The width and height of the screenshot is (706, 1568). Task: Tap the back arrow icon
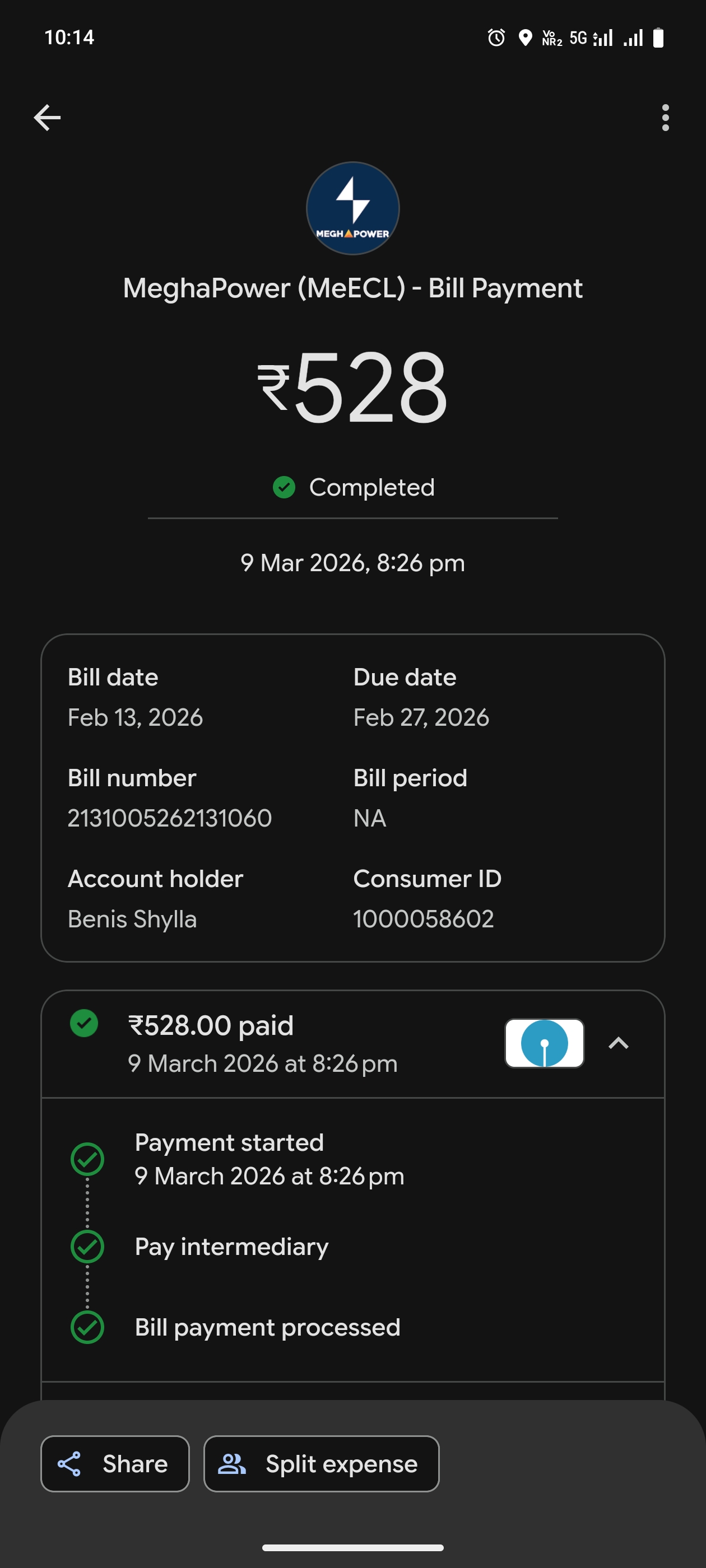[47, 118]
